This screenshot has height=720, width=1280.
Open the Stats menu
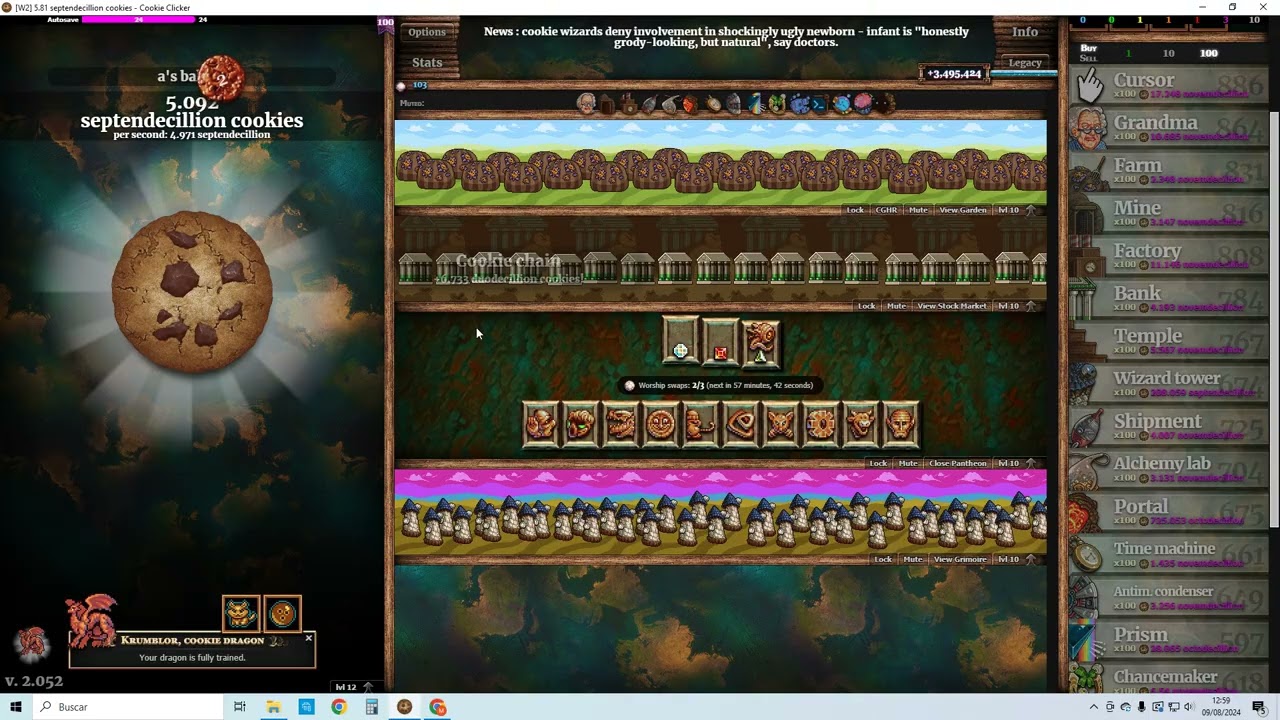click(x=427, y=62)
